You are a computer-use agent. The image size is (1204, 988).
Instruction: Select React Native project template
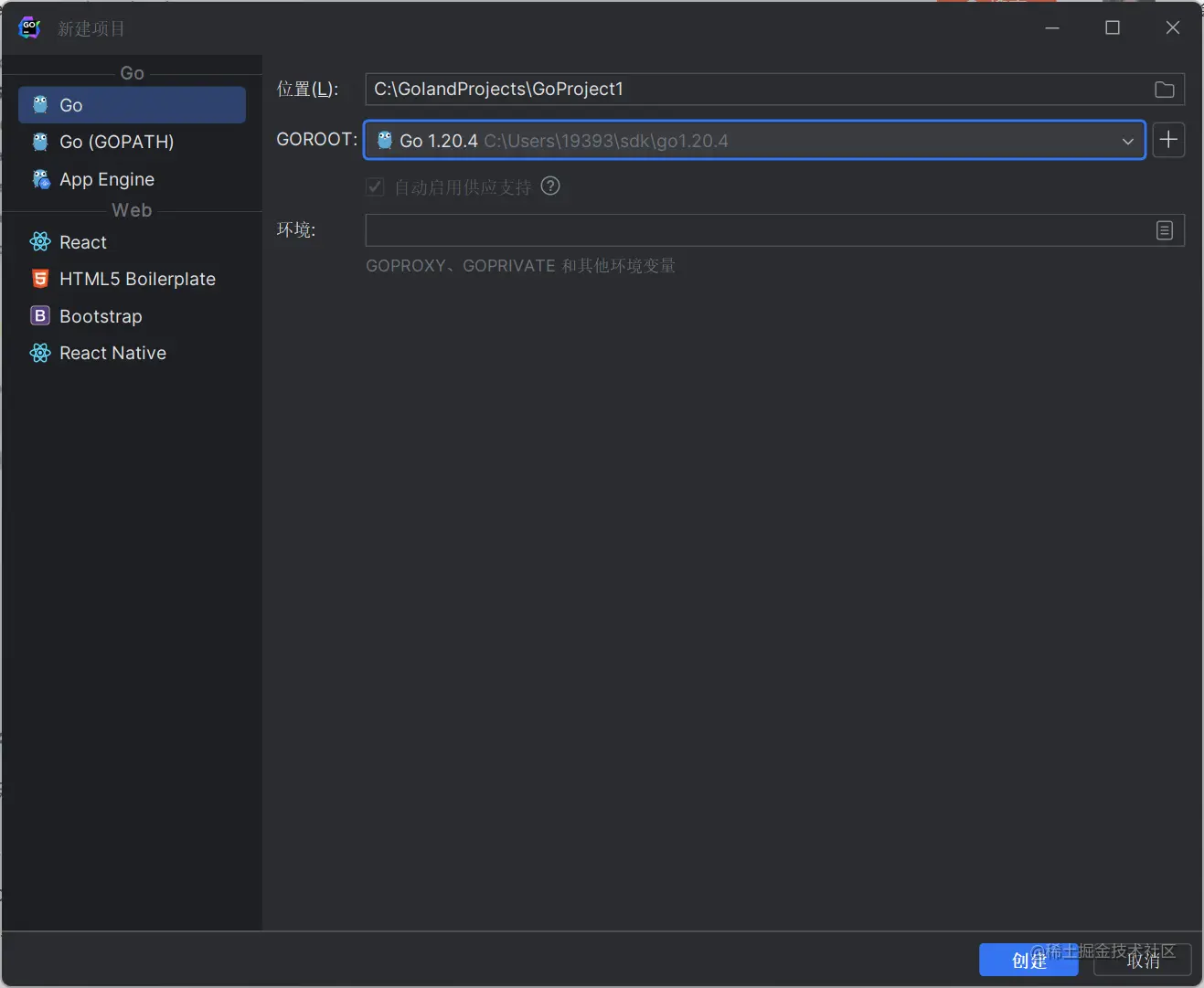pos(132,353)
